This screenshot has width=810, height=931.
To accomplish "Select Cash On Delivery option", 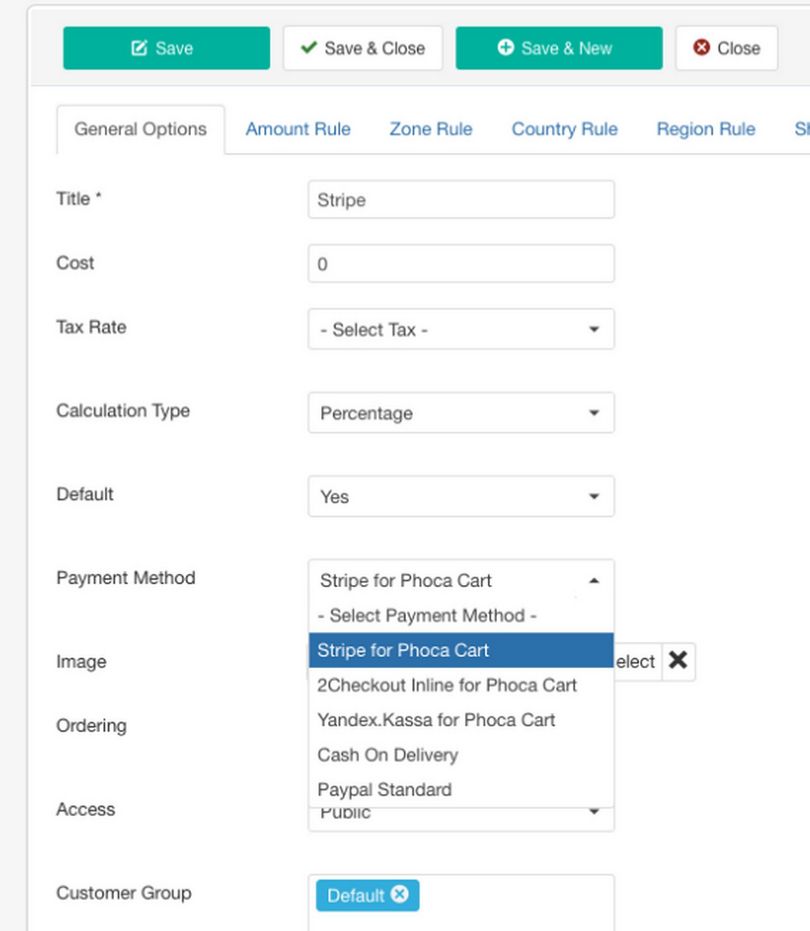I will point(388,755).
